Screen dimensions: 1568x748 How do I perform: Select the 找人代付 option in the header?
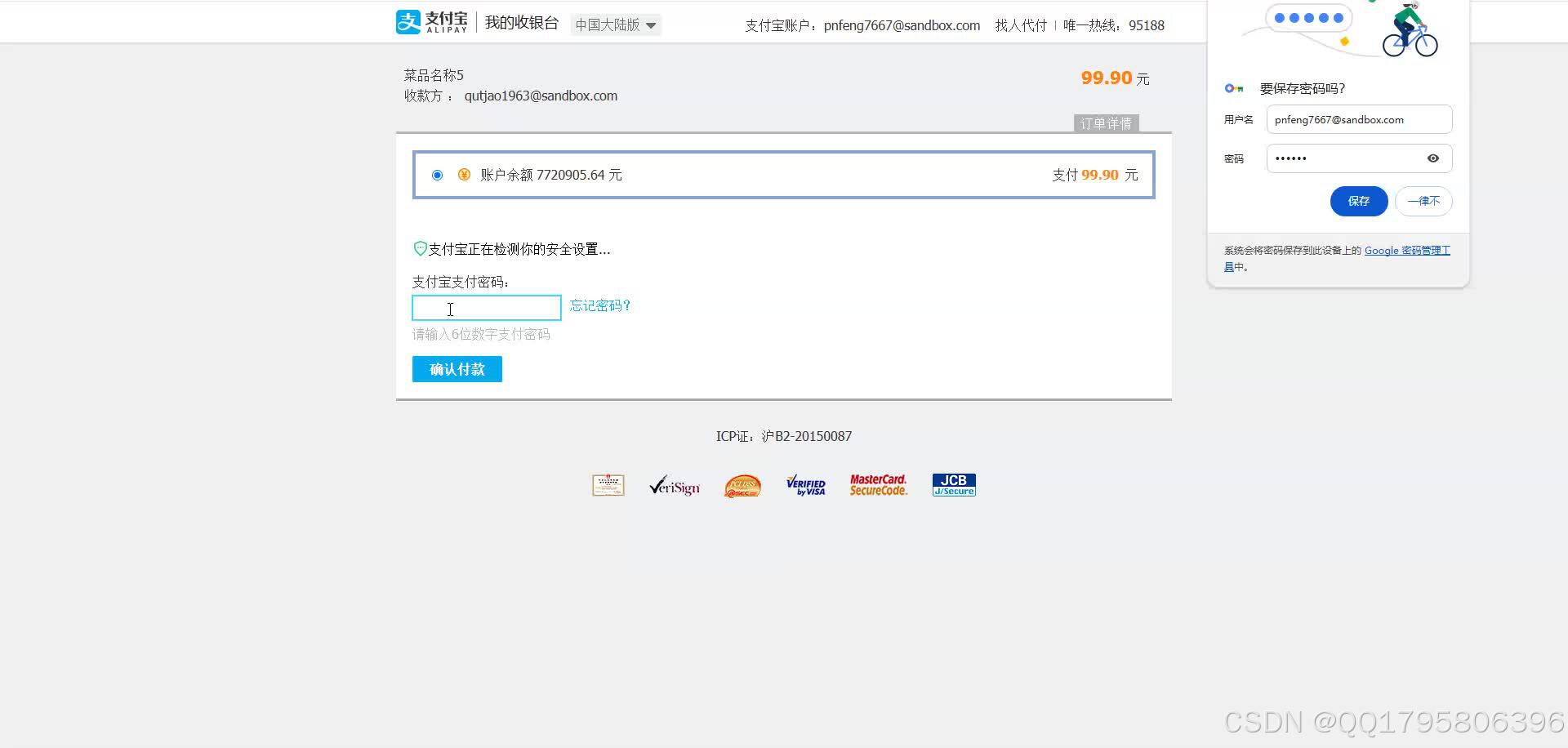(x=1020, y=25)
